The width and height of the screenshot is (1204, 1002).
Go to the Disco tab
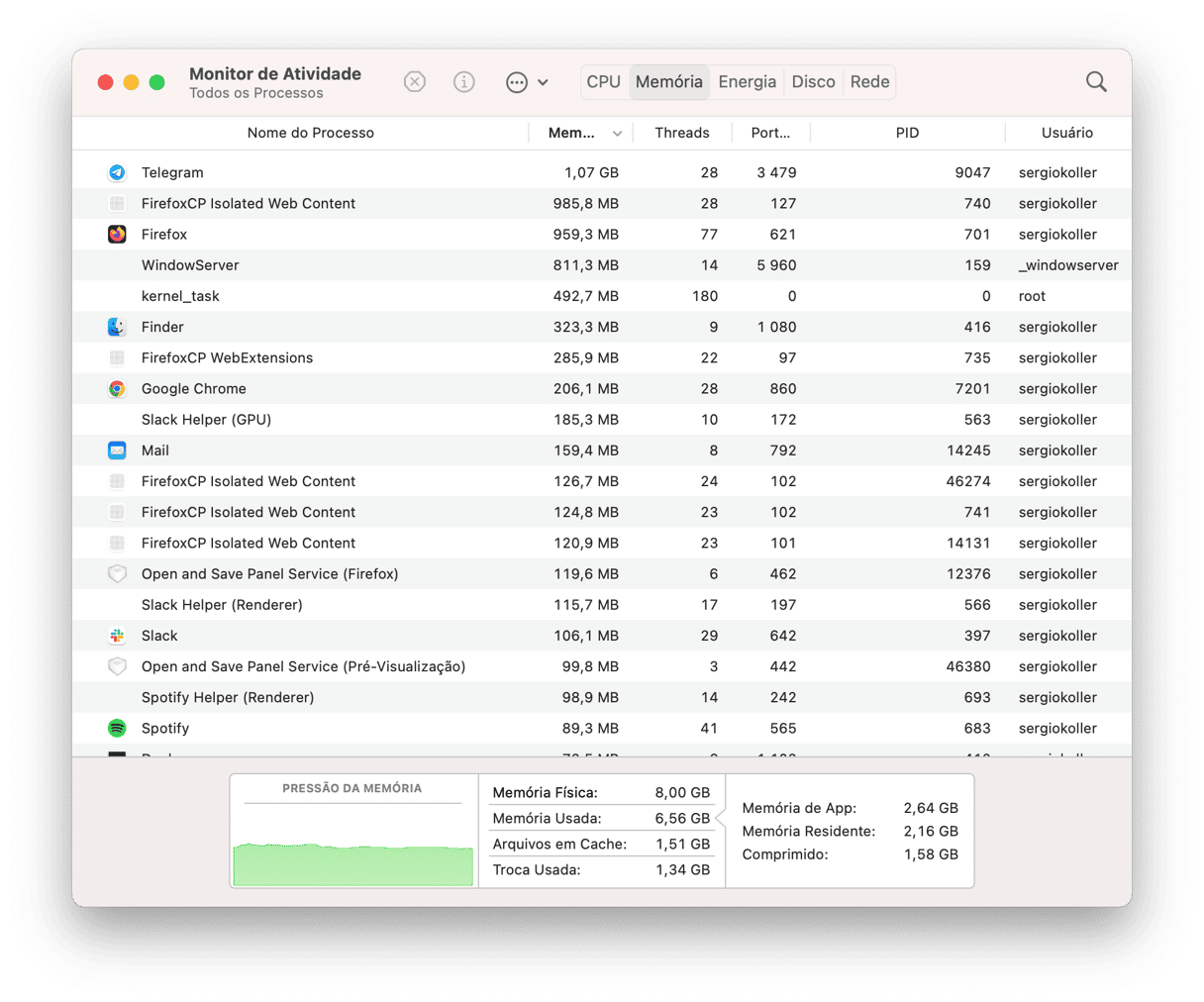pos(814,82)
